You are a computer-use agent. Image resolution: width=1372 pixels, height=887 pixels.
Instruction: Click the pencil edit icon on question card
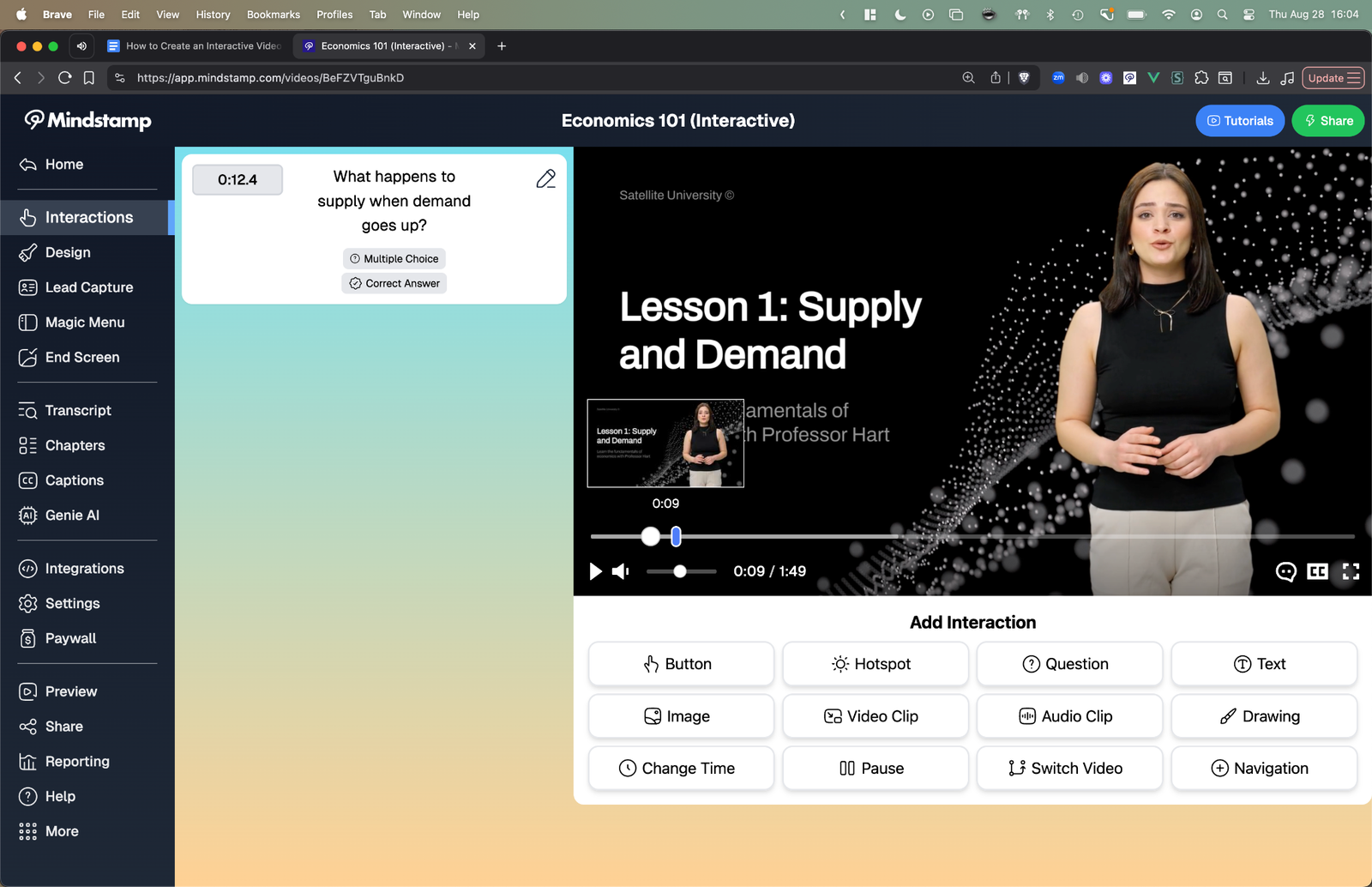(545, 178)
